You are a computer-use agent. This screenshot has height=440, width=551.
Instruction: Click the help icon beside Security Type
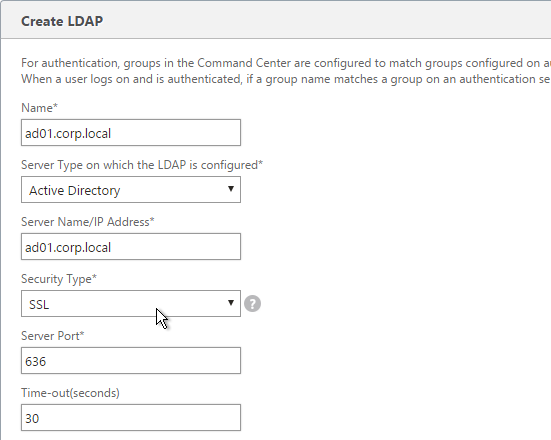(x=252, y=304)
